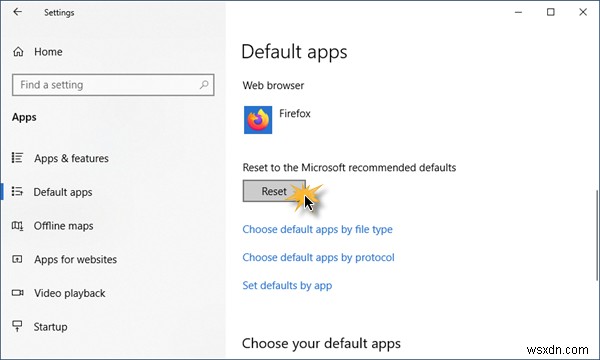Select the Startup icon
600x360 pixels.
pyautogui.click(x=17, y=326)
